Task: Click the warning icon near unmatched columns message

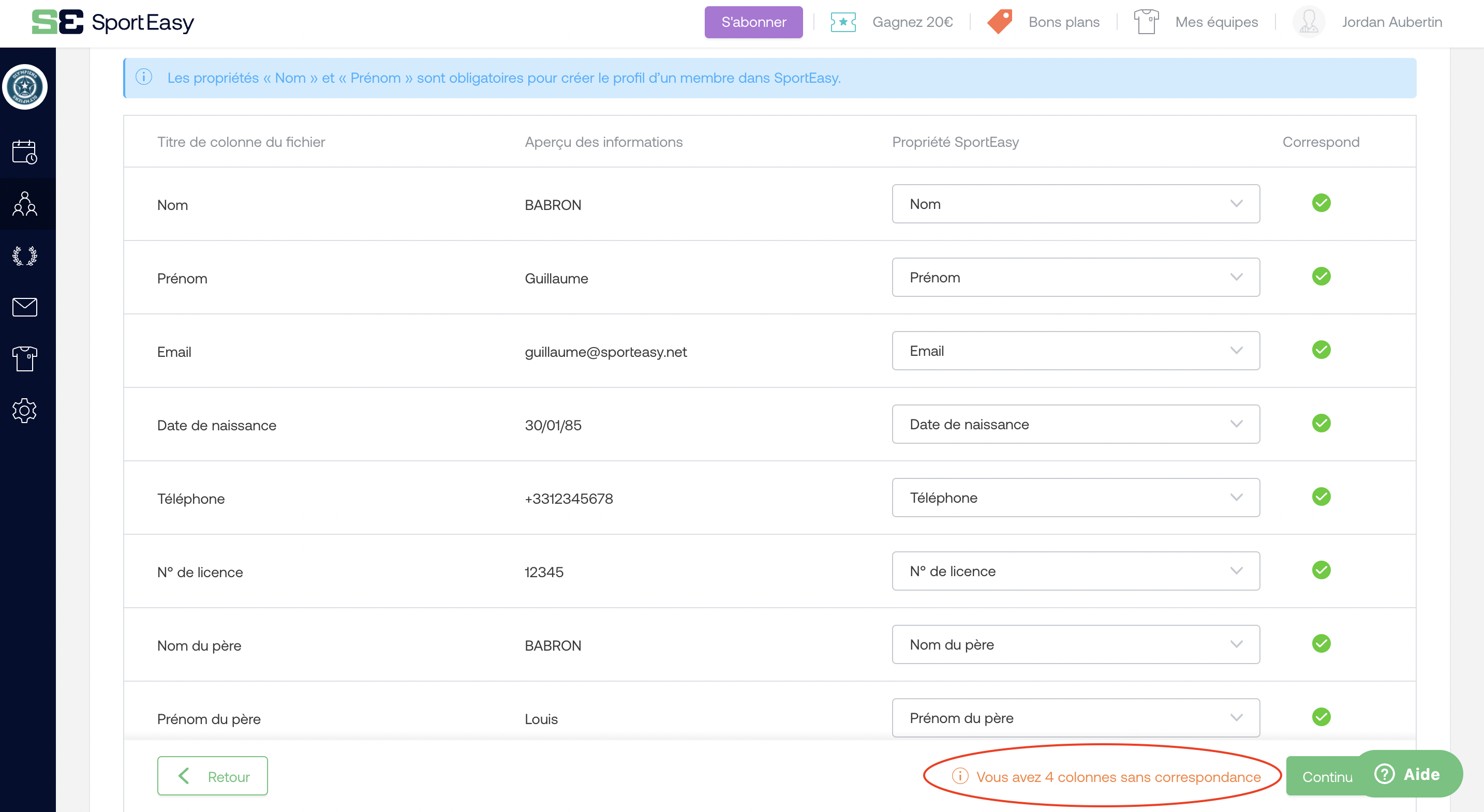Action: click(x=960, y=776)
